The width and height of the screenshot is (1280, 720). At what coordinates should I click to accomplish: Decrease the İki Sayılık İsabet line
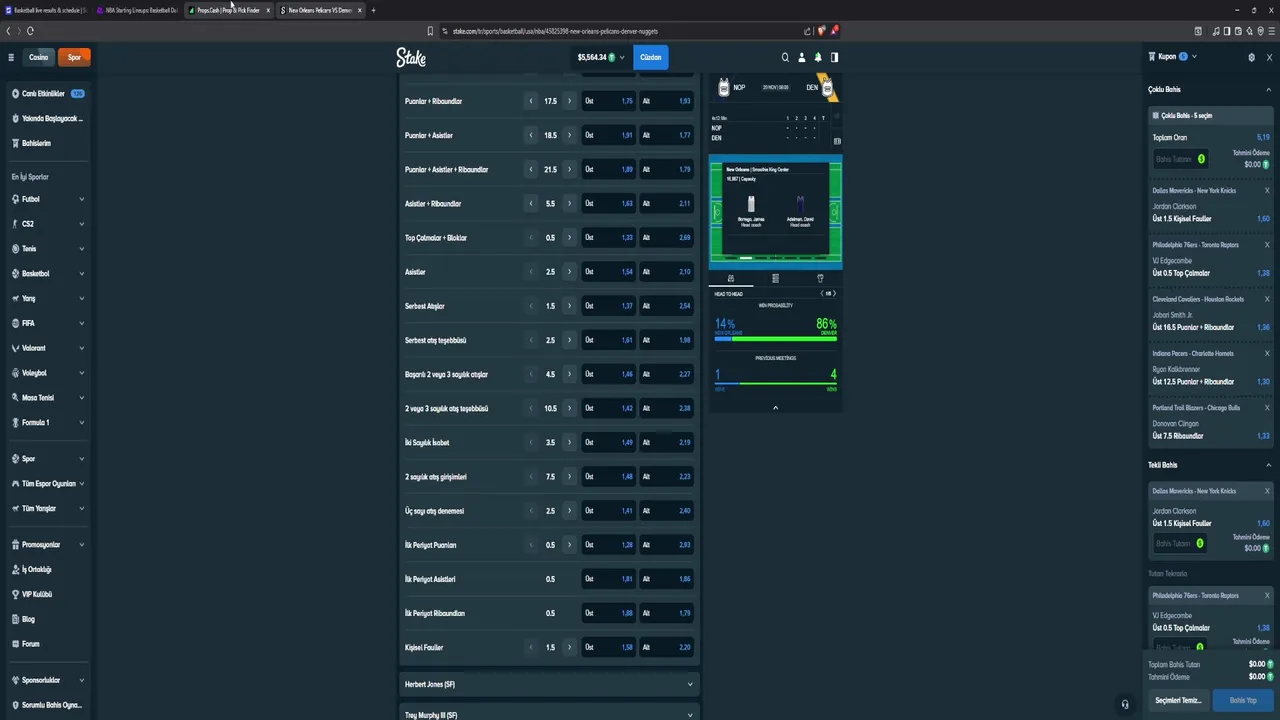coord(531,442)
